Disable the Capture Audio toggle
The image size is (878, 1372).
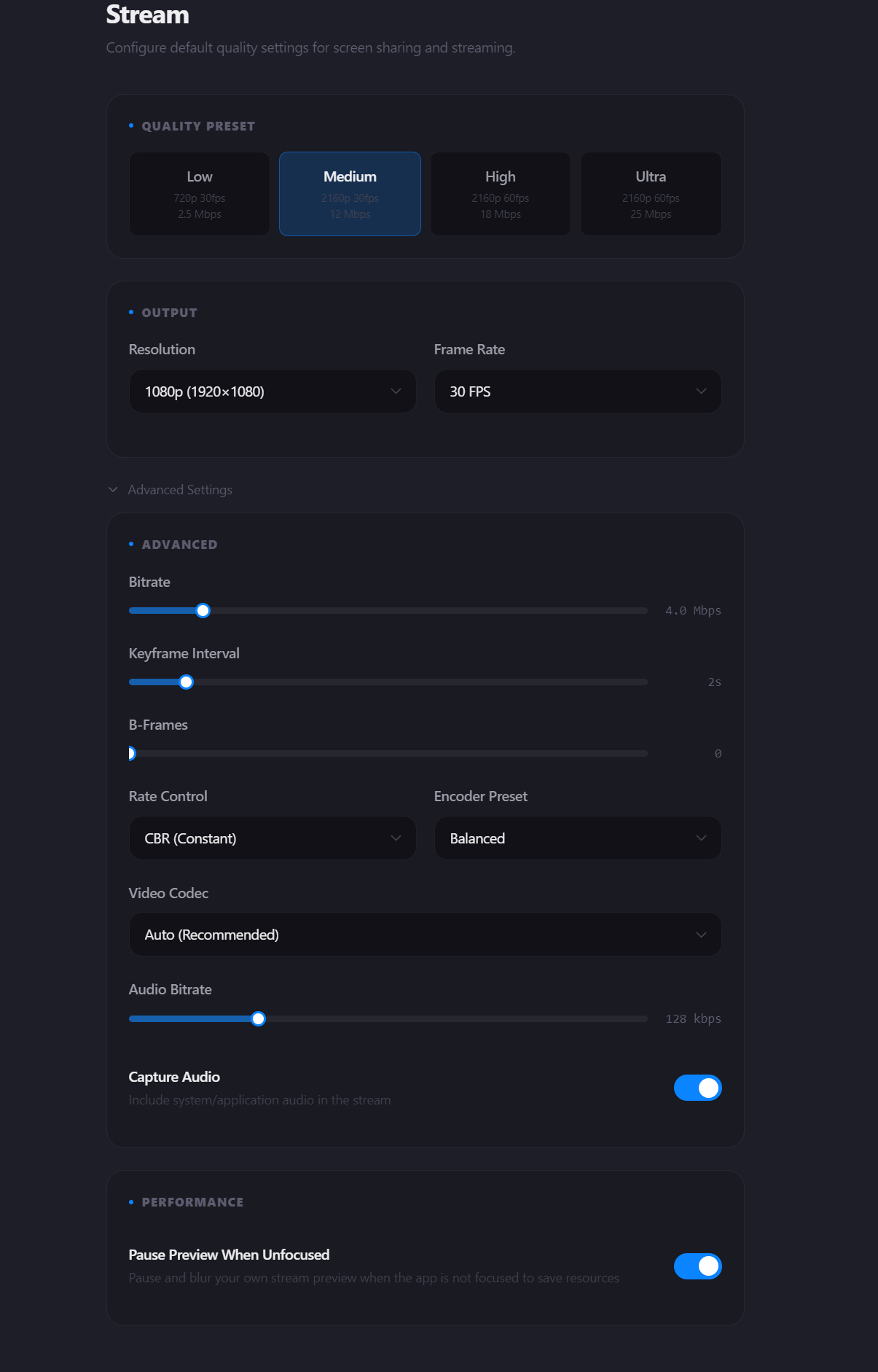tap(697, 1087)
